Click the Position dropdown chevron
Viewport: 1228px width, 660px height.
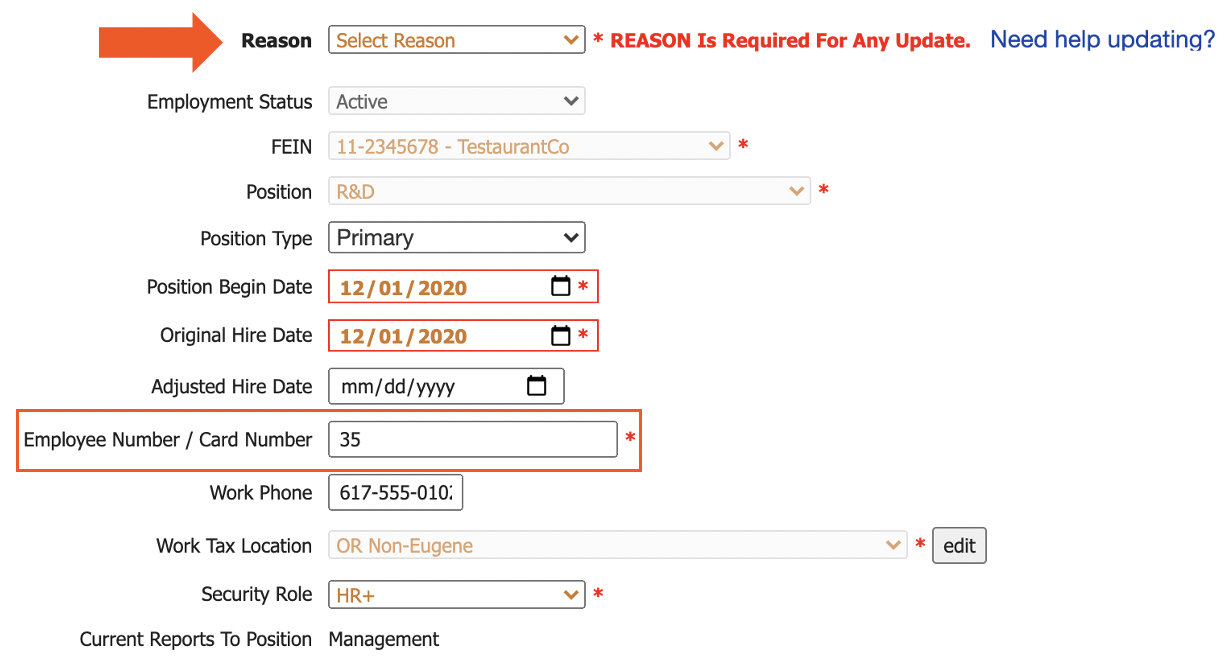tap(797, 190)
